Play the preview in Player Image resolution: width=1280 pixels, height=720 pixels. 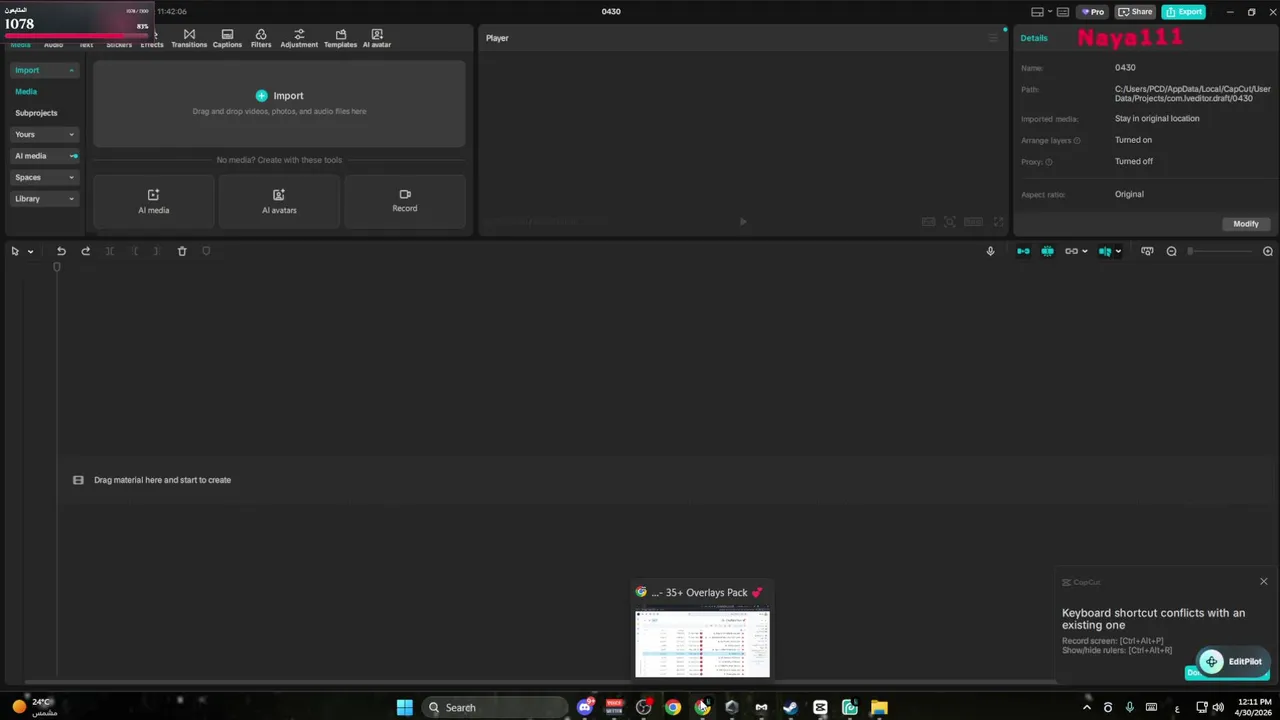click(743, 222)
